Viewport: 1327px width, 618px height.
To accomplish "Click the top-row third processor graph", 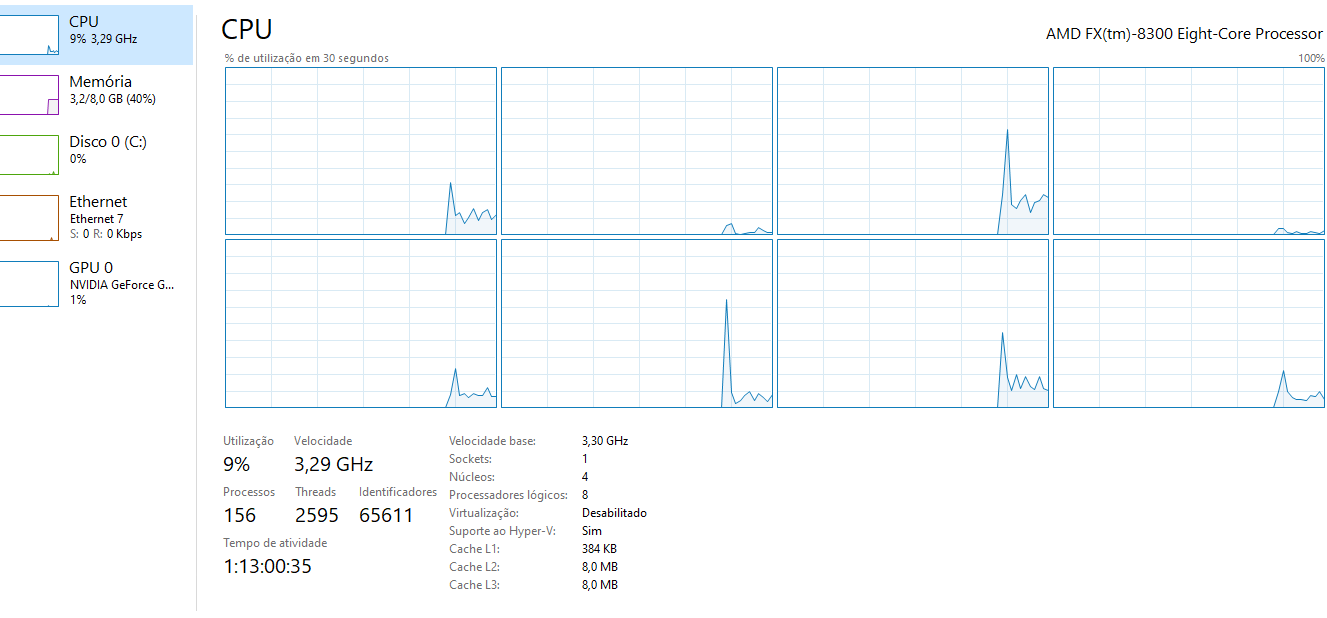I will (913, 151).
